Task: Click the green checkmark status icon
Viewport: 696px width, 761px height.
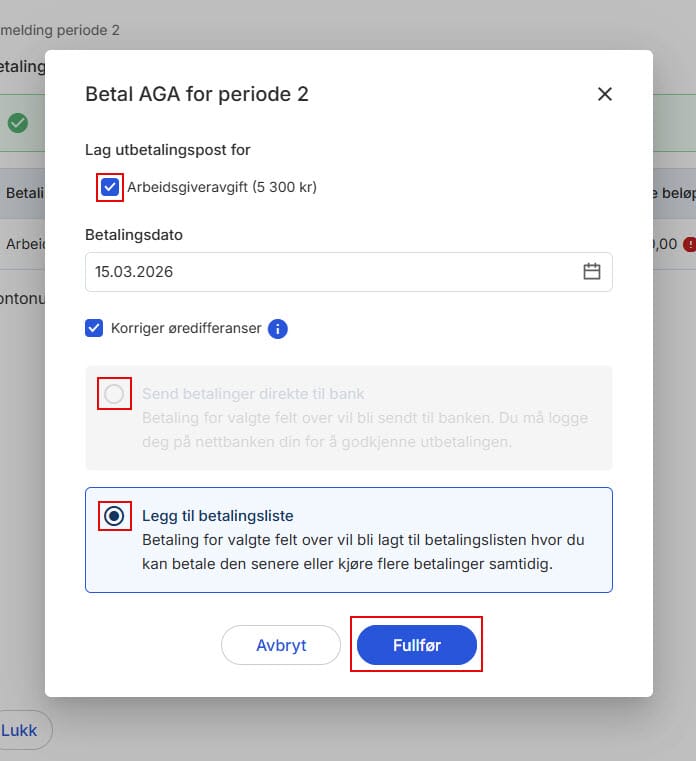Action: 18,123
